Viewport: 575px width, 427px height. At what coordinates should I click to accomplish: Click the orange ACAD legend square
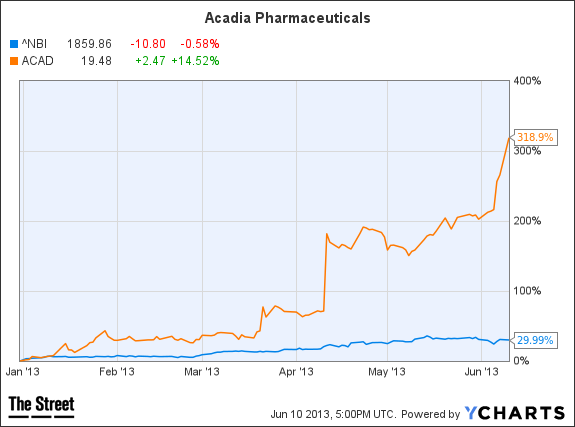click(x=14, y=61)
